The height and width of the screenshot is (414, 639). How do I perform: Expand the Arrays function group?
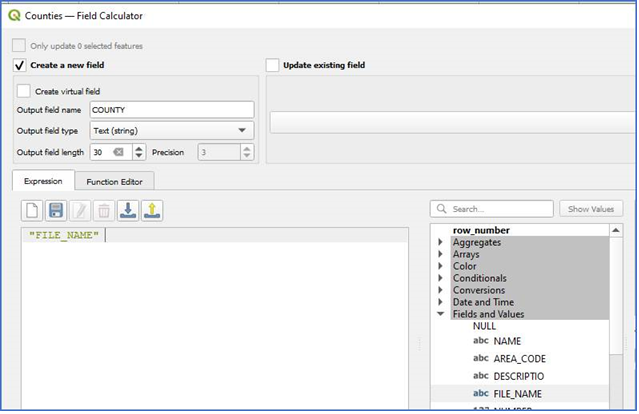click(x=441, y=254)
